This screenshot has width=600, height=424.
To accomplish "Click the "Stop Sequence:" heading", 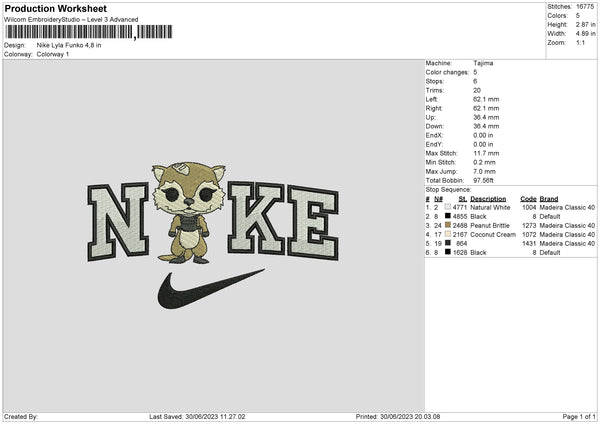I will point(448,190).
